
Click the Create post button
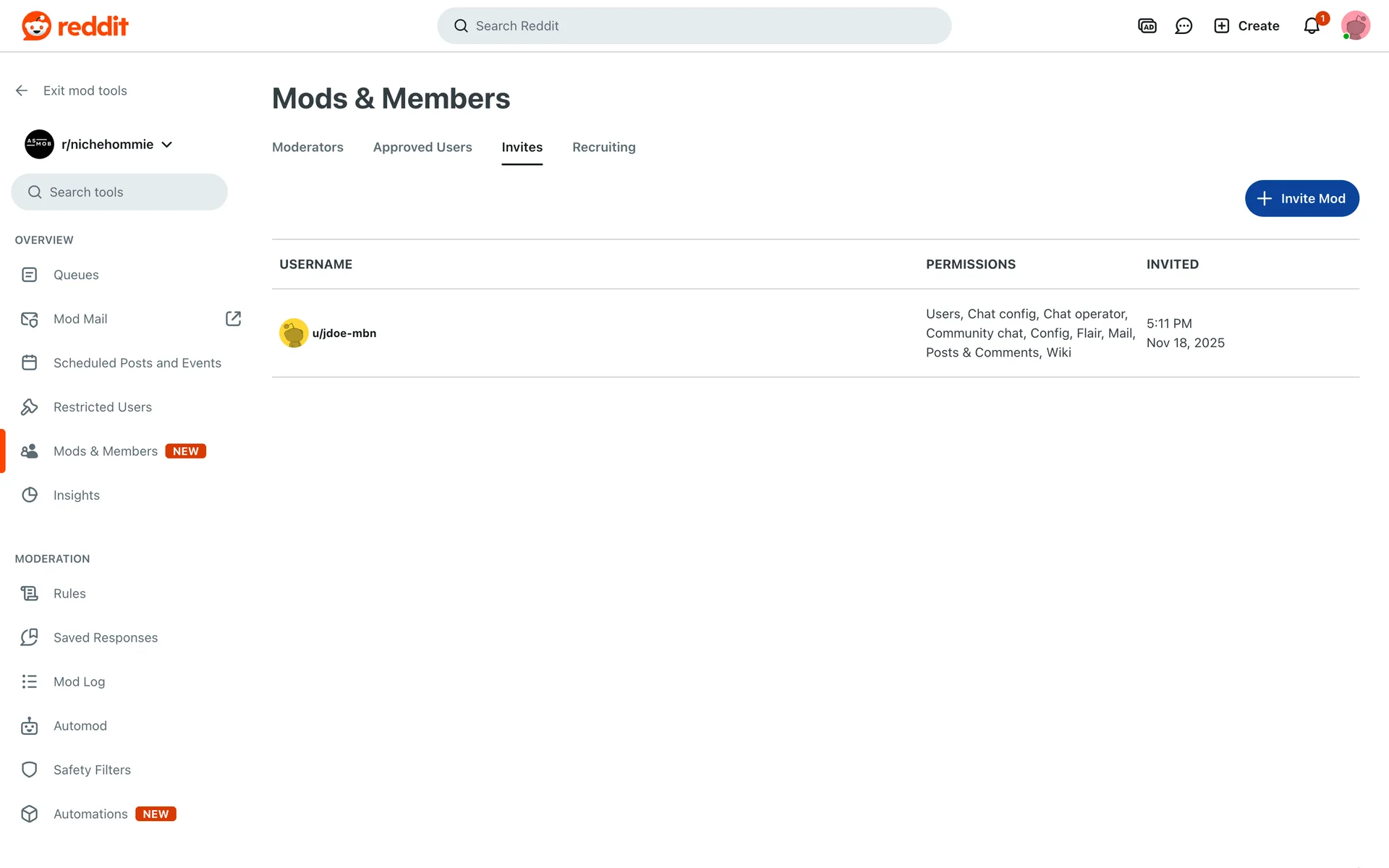[x=1246, y=26]
